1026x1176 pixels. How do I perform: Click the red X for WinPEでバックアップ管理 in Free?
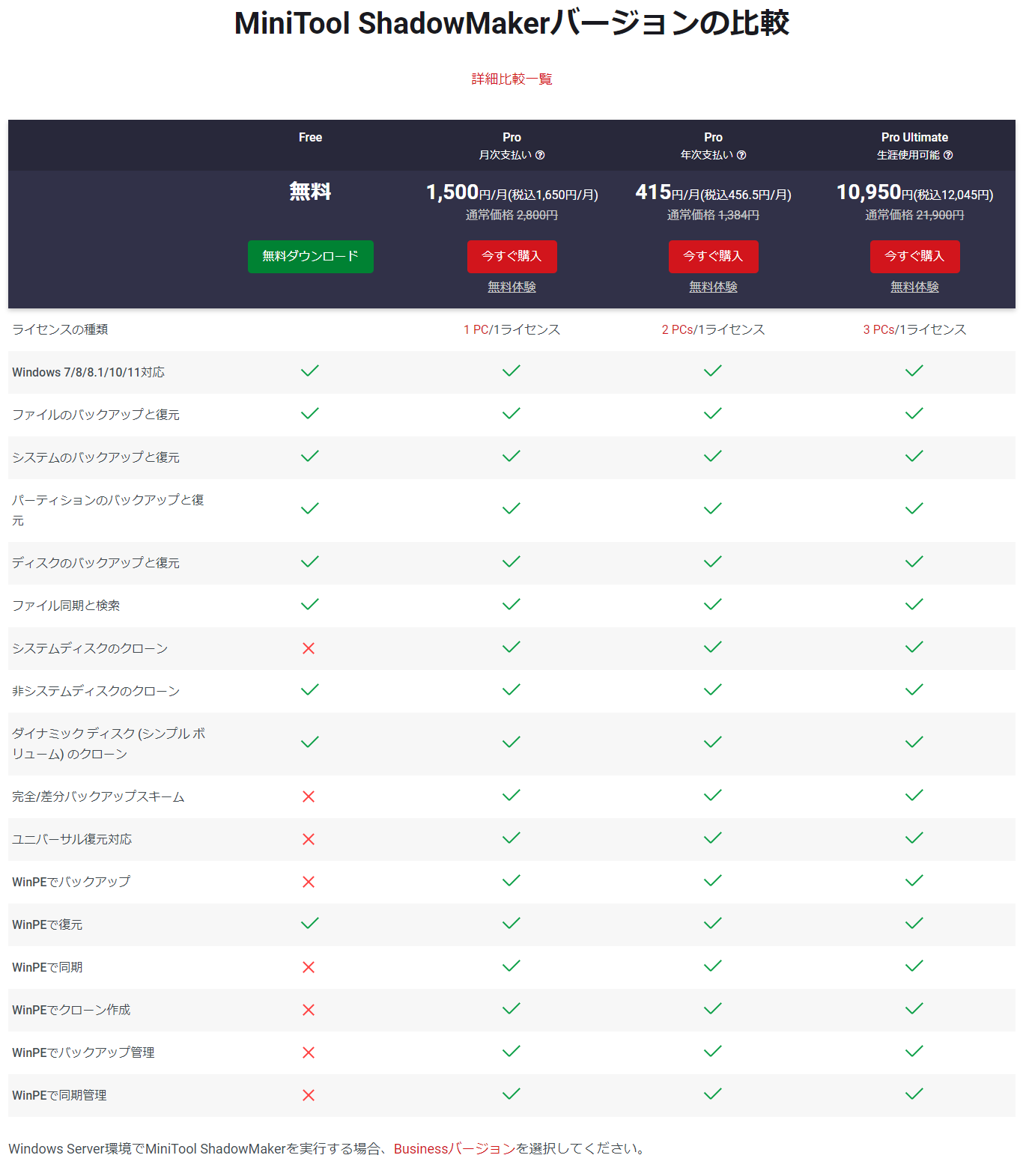309,1052
